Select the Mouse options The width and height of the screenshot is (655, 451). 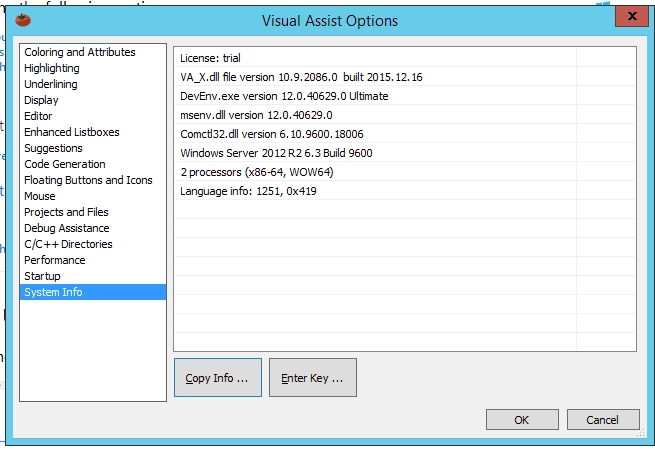point(93,196)
